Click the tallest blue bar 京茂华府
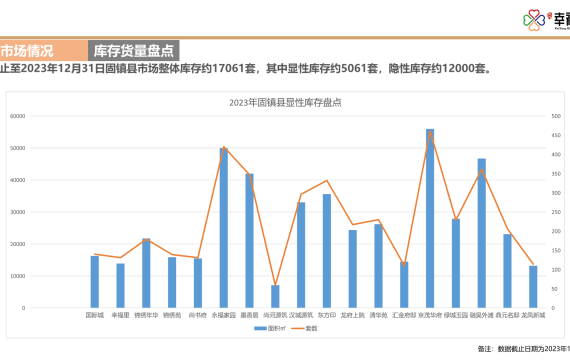Image resolution: width=570 pixels, height=360 pixels. click(430, 218)
